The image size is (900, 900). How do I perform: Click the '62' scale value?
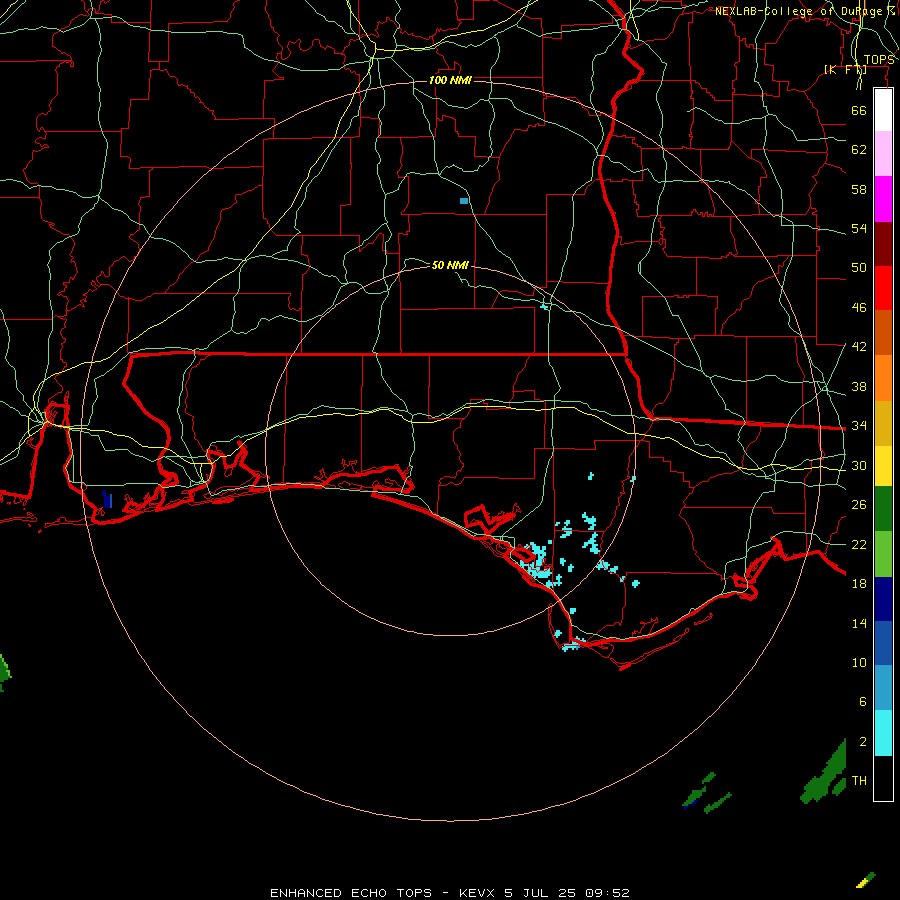pyautogui.click(x=859, y=150)
